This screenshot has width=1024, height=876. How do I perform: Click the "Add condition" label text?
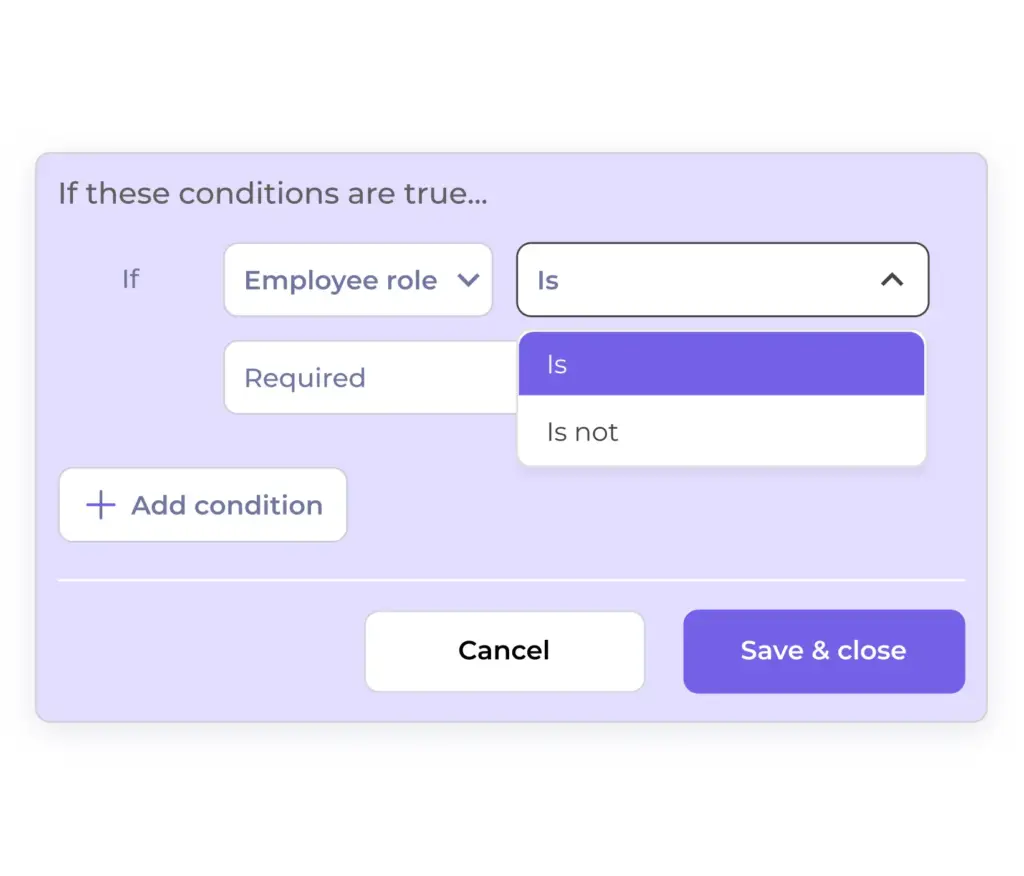[x=227, y=505]
